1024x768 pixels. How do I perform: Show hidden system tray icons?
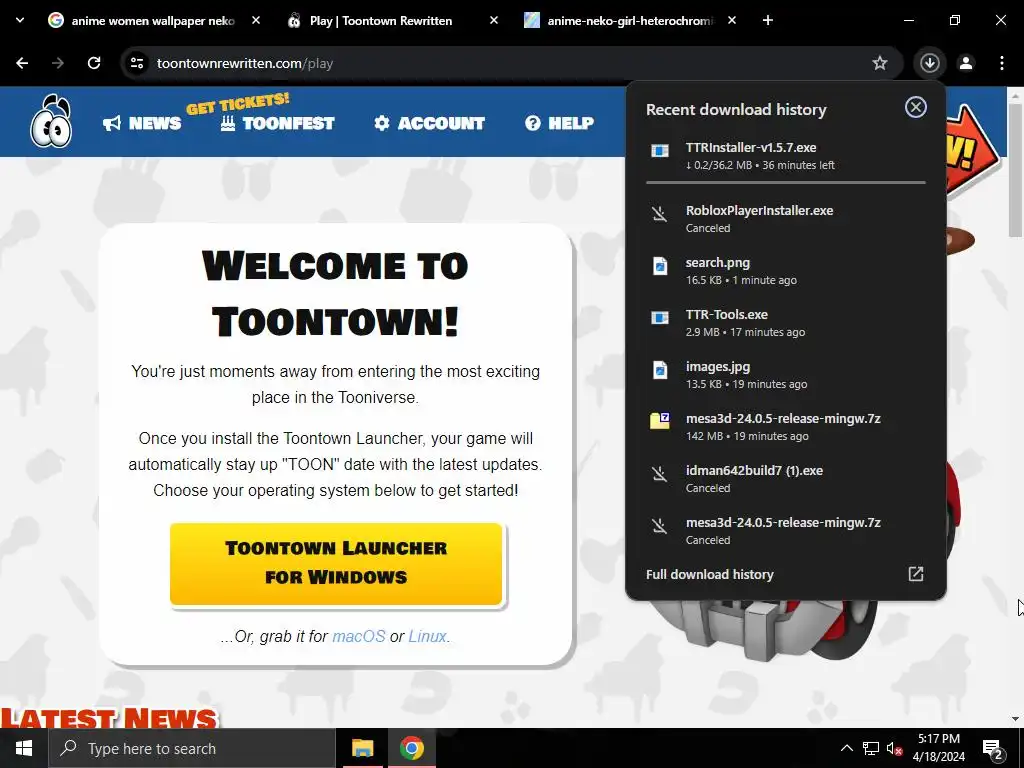[x=846, y=748]
